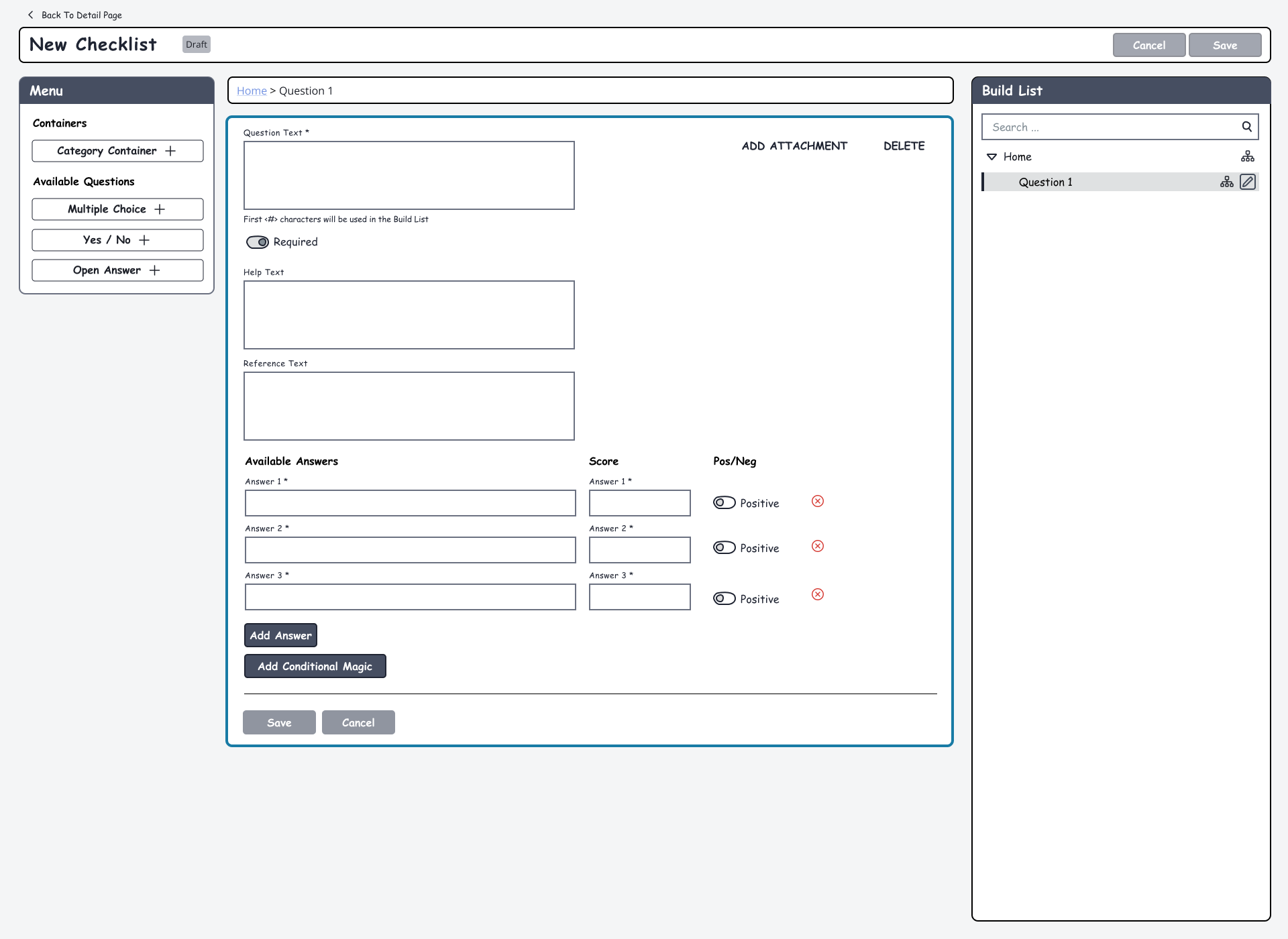Remove Answer 1 with its red X icon
This screenshot has height=939, width=1288.
point(818,501)
